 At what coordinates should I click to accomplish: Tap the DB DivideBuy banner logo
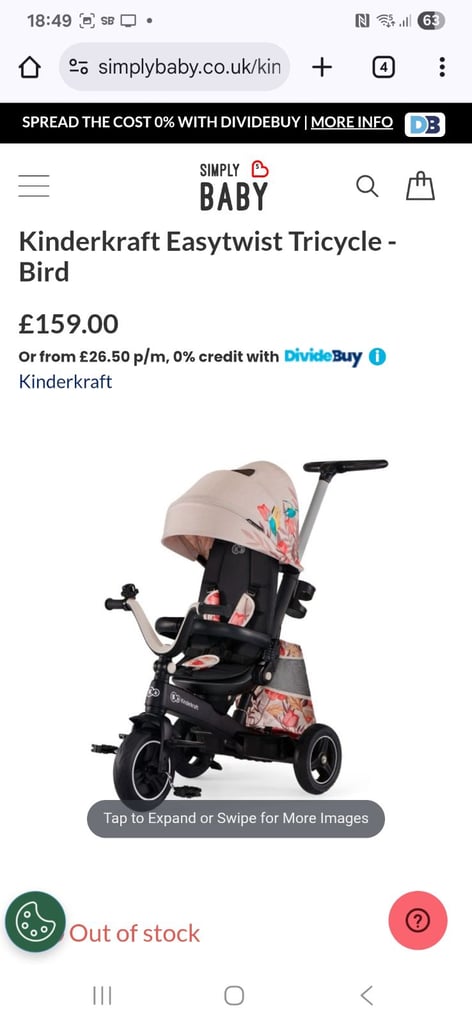point(424,123)
